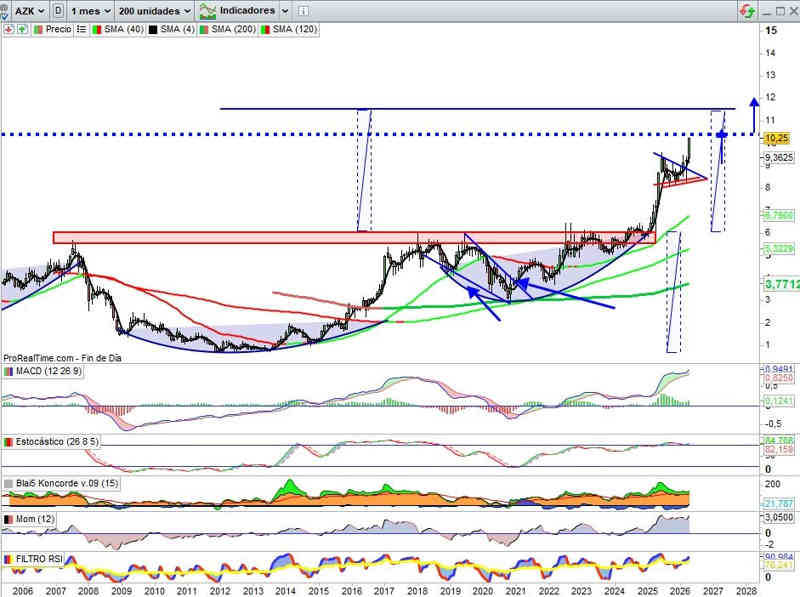This screenshot has height=597, width=800.
Task: Expand the arrow next to Indicadores
Action: coord(287,10)
